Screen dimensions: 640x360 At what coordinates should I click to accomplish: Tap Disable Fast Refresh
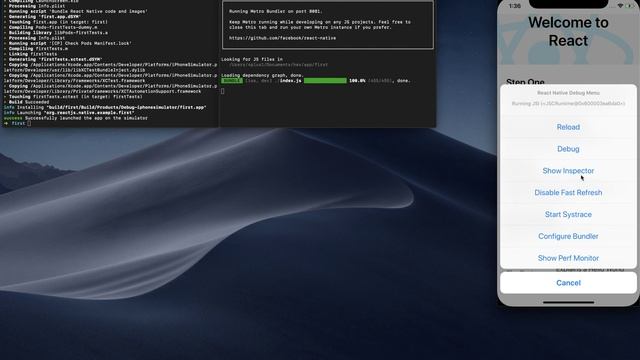point(568,193)
